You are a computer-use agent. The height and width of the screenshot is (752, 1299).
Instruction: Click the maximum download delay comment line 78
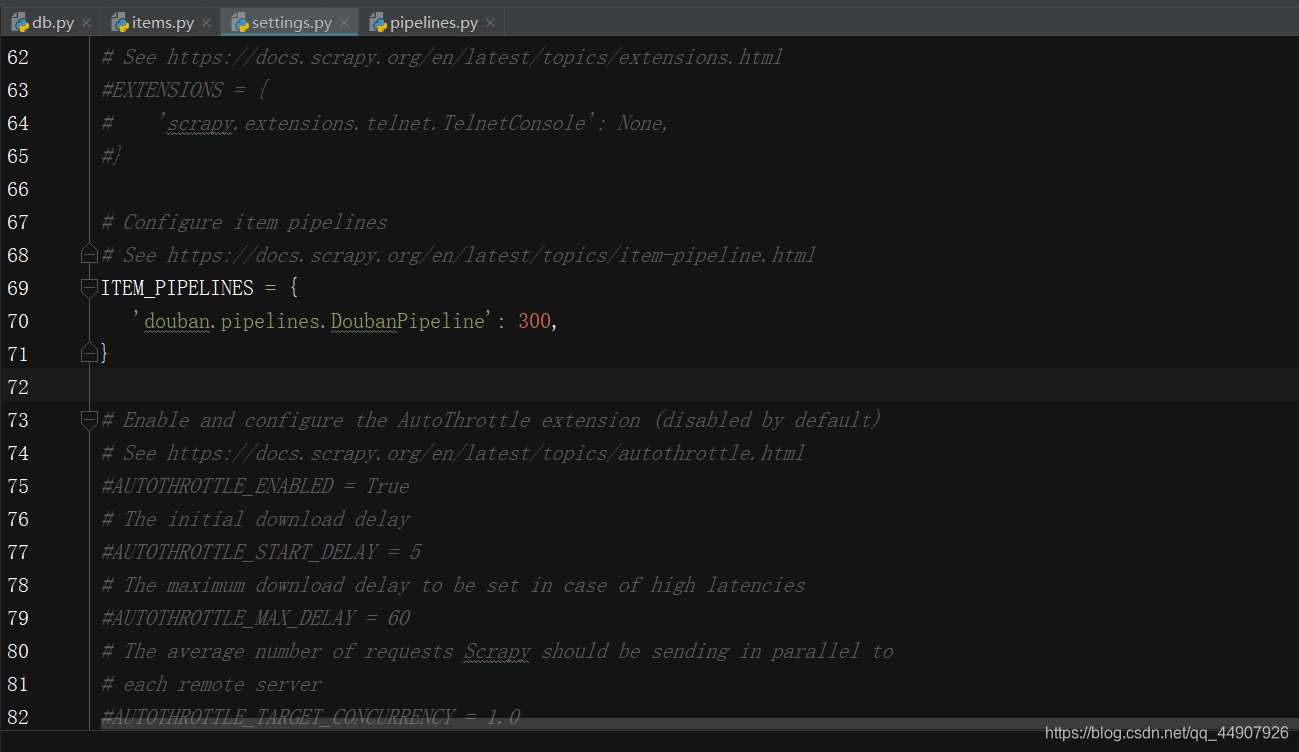(453, 585)
